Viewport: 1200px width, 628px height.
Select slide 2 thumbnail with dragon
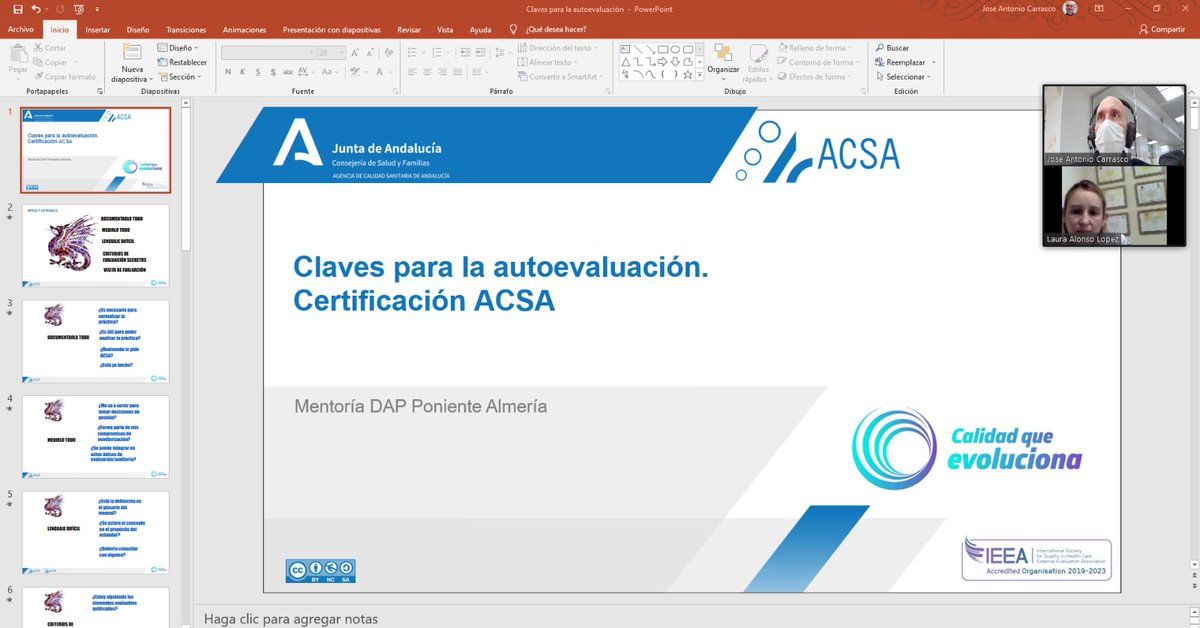[x=96, y=245]
